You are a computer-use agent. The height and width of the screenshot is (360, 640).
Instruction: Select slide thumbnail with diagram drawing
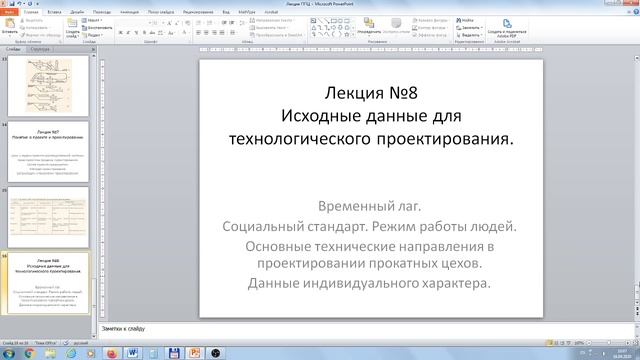(x=48, y=86)
